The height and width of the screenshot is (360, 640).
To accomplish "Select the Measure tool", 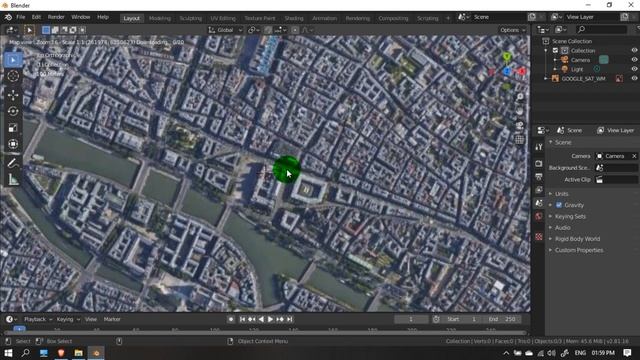I will click(x=13, y=179).
